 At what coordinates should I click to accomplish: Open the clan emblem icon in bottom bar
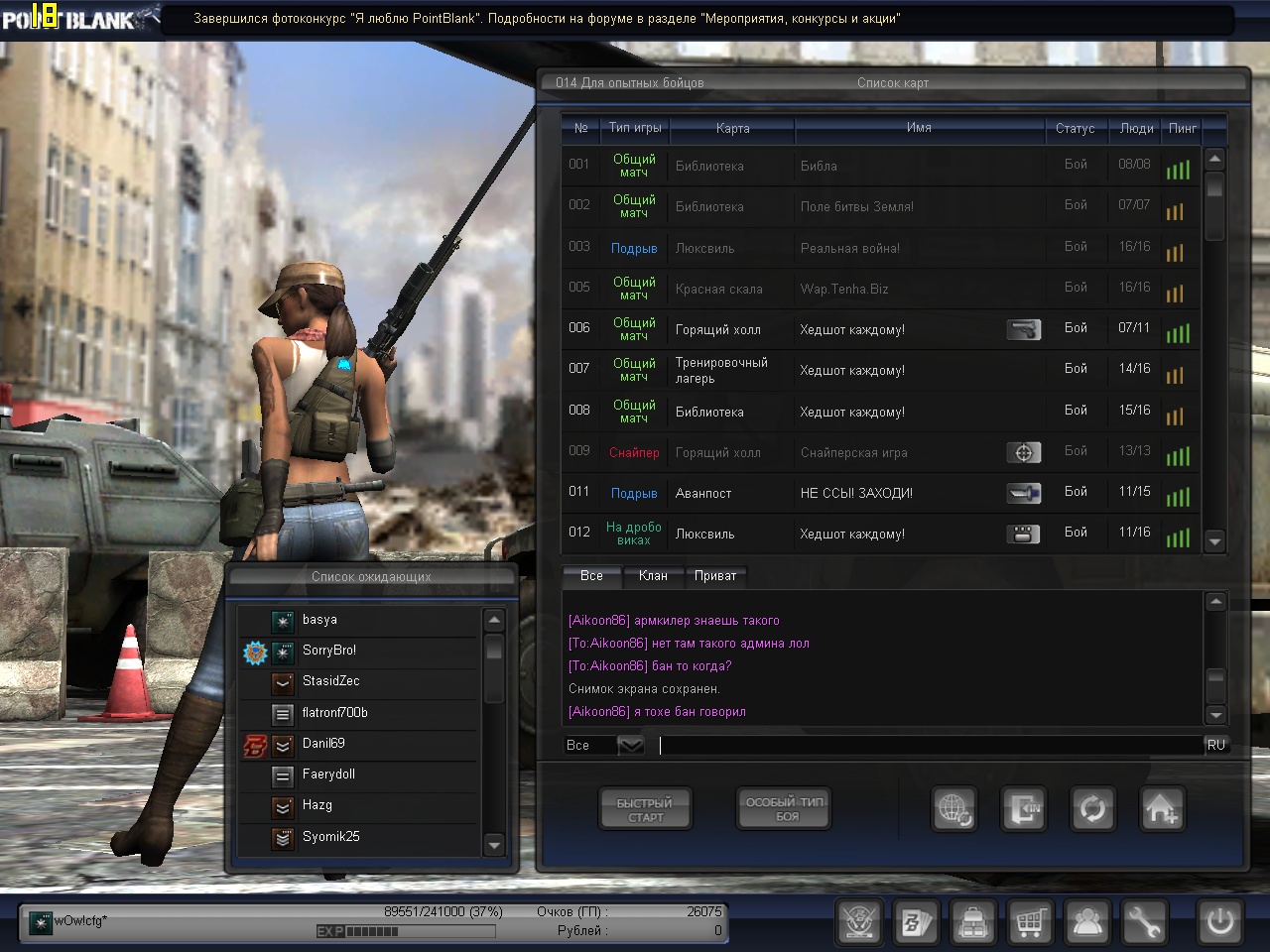pos(858,922)
